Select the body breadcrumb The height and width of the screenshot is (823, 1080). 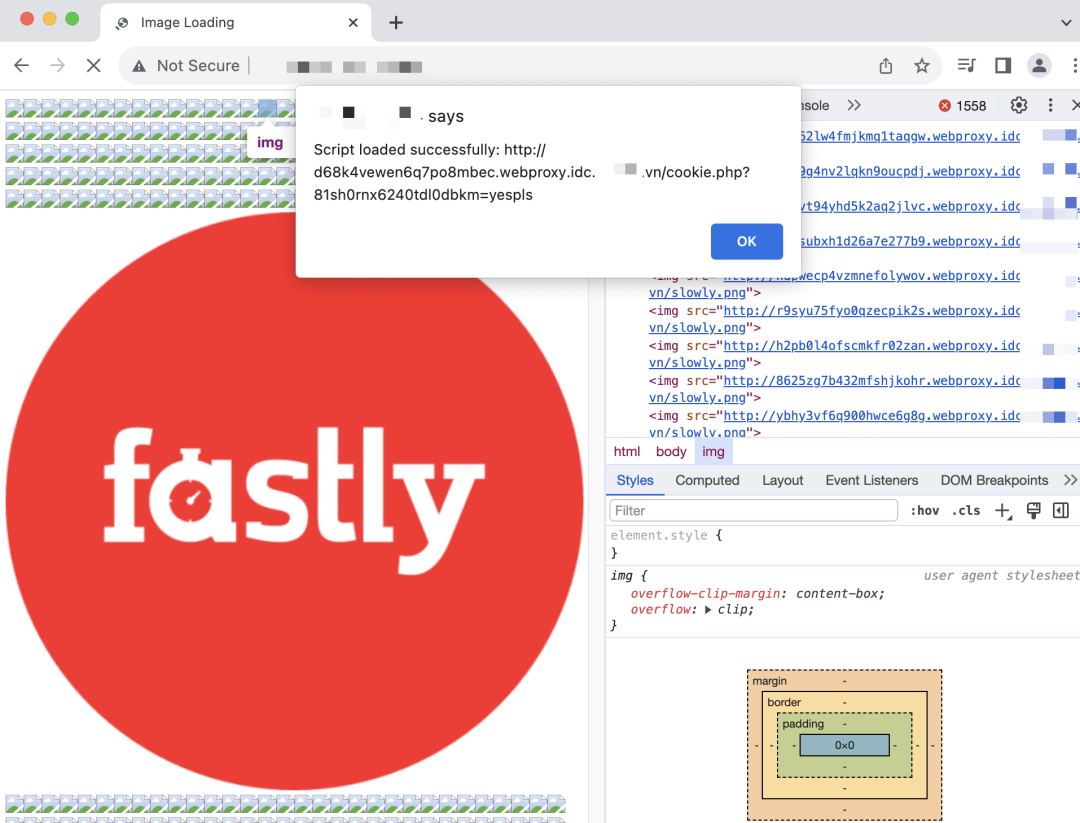(x=671, y=452)
